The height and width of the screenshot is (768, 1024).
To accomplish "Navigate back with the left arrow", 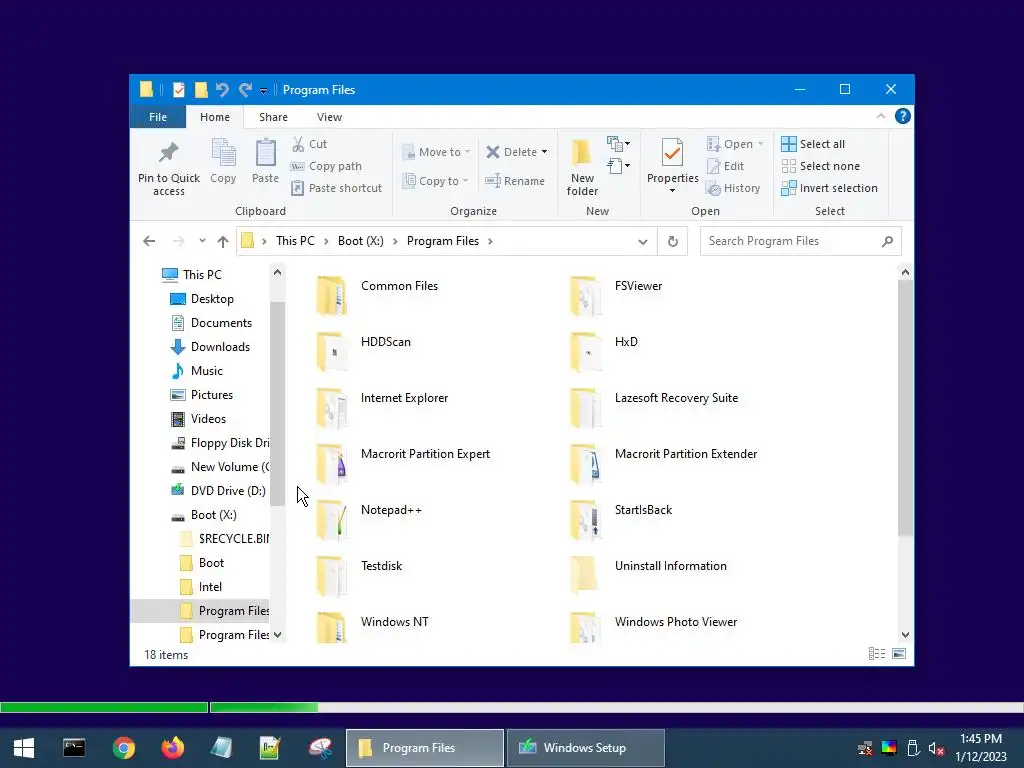I will click(x=149, y=241).
